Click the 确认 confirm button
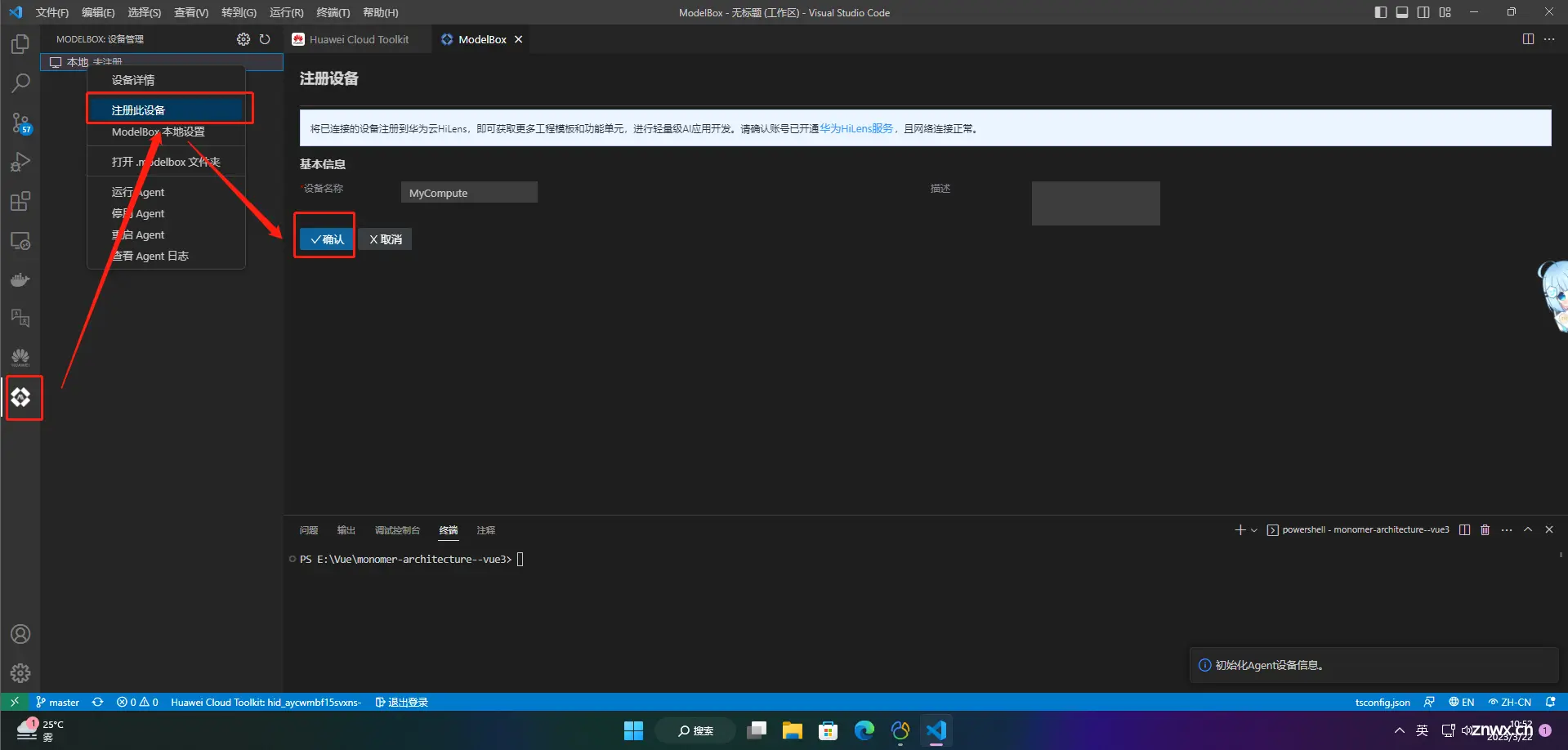 pos(327,239)
